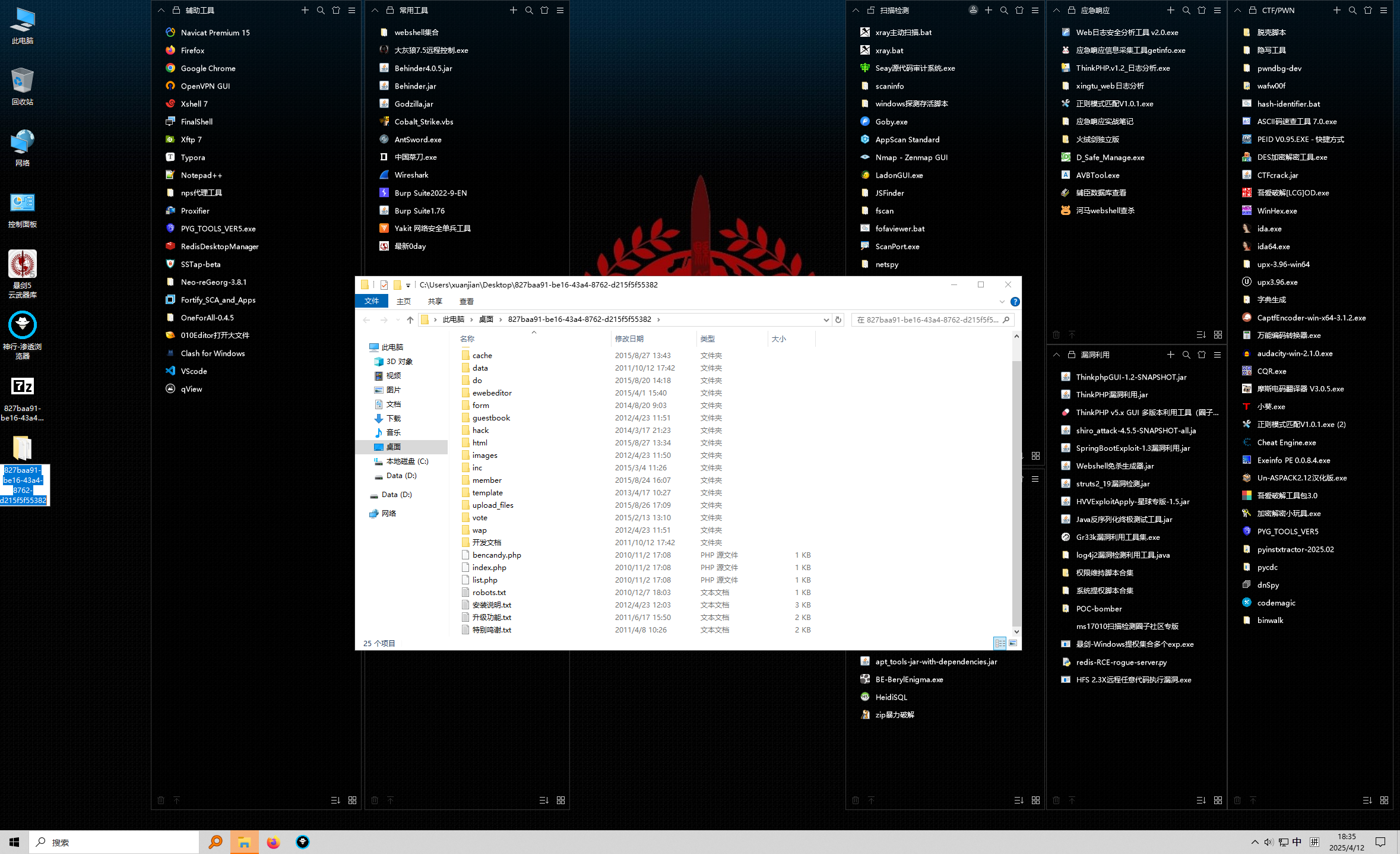This screenshot has width=1400, height=854.
Task: Switch to the 主页 ribbon tab
Action: tap(404, 301)
